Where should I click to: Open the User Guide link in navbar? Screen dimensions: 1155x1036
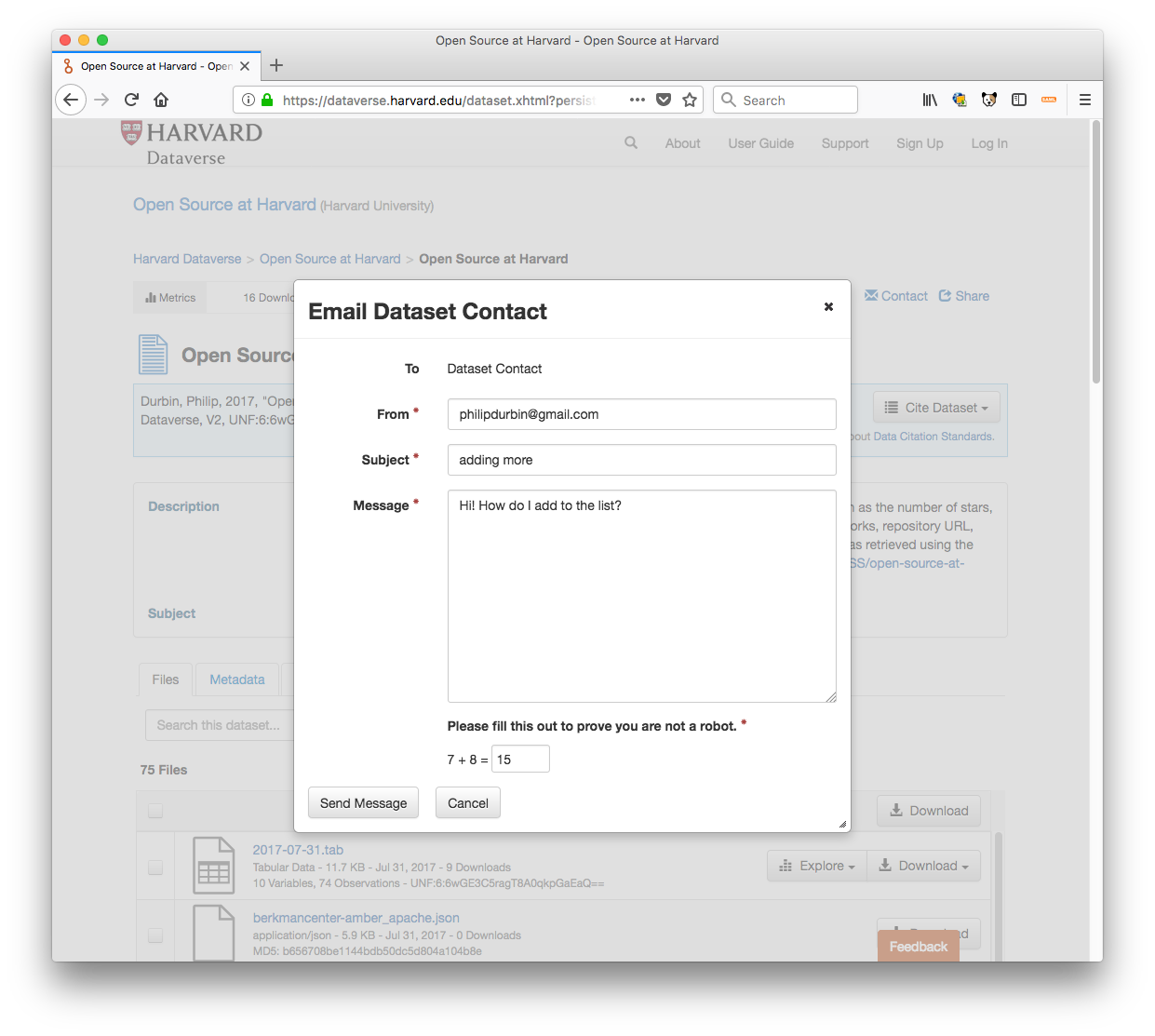(x=760, y=143)
